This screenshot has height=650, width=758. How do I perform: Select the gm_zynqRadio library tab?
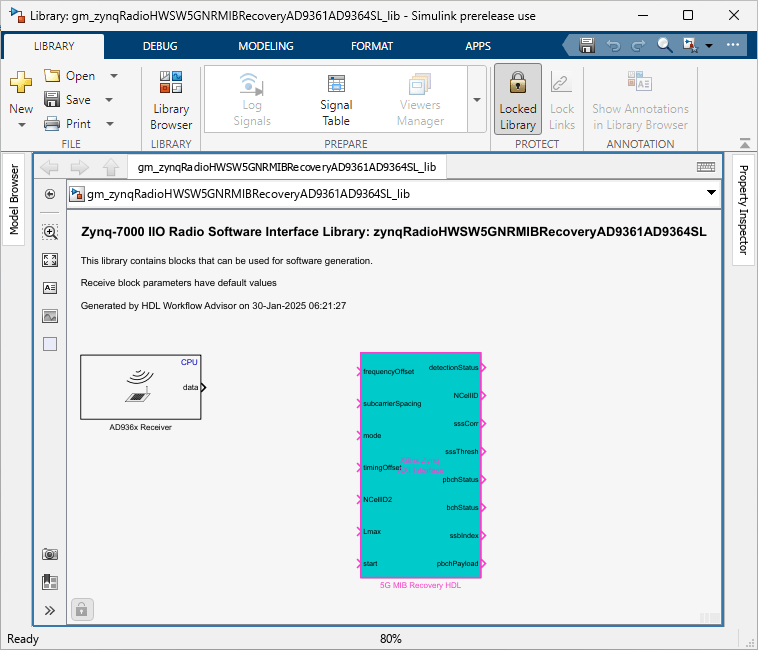pos(287,167)
